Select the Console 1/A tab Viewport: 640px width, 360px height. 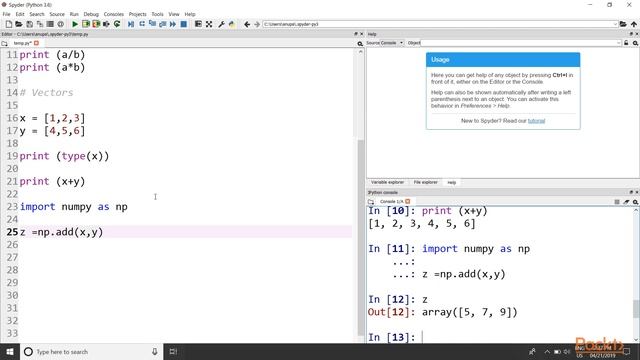[391, 202]
